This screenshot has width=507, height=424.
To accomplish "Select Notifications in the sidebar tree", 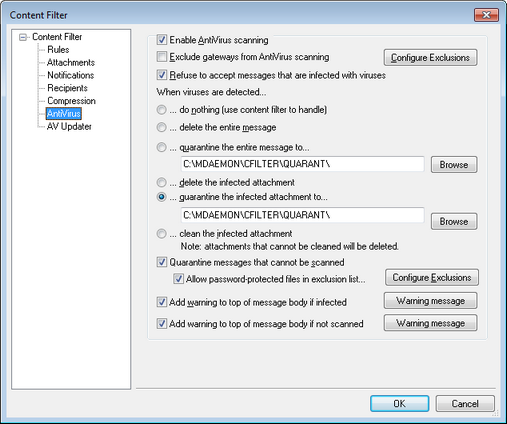I will [x=70, y=75].
